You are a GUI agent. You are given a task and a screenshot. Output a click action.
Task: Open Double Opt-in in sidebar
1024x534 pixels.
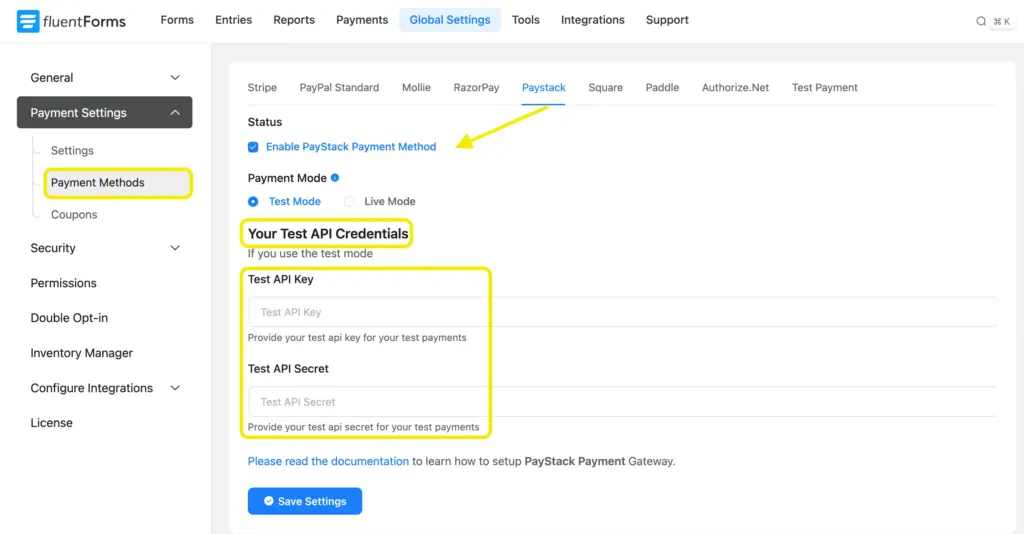point(69,318)
